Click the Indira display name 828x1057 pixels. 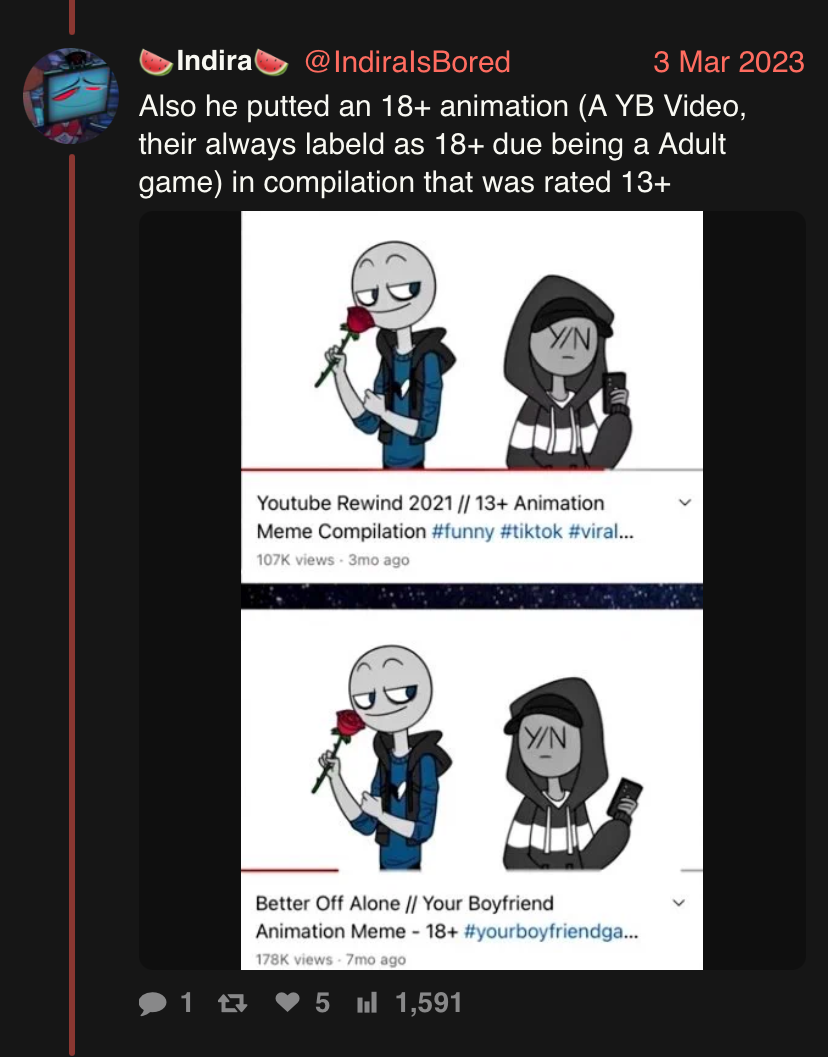click(214, 61)
